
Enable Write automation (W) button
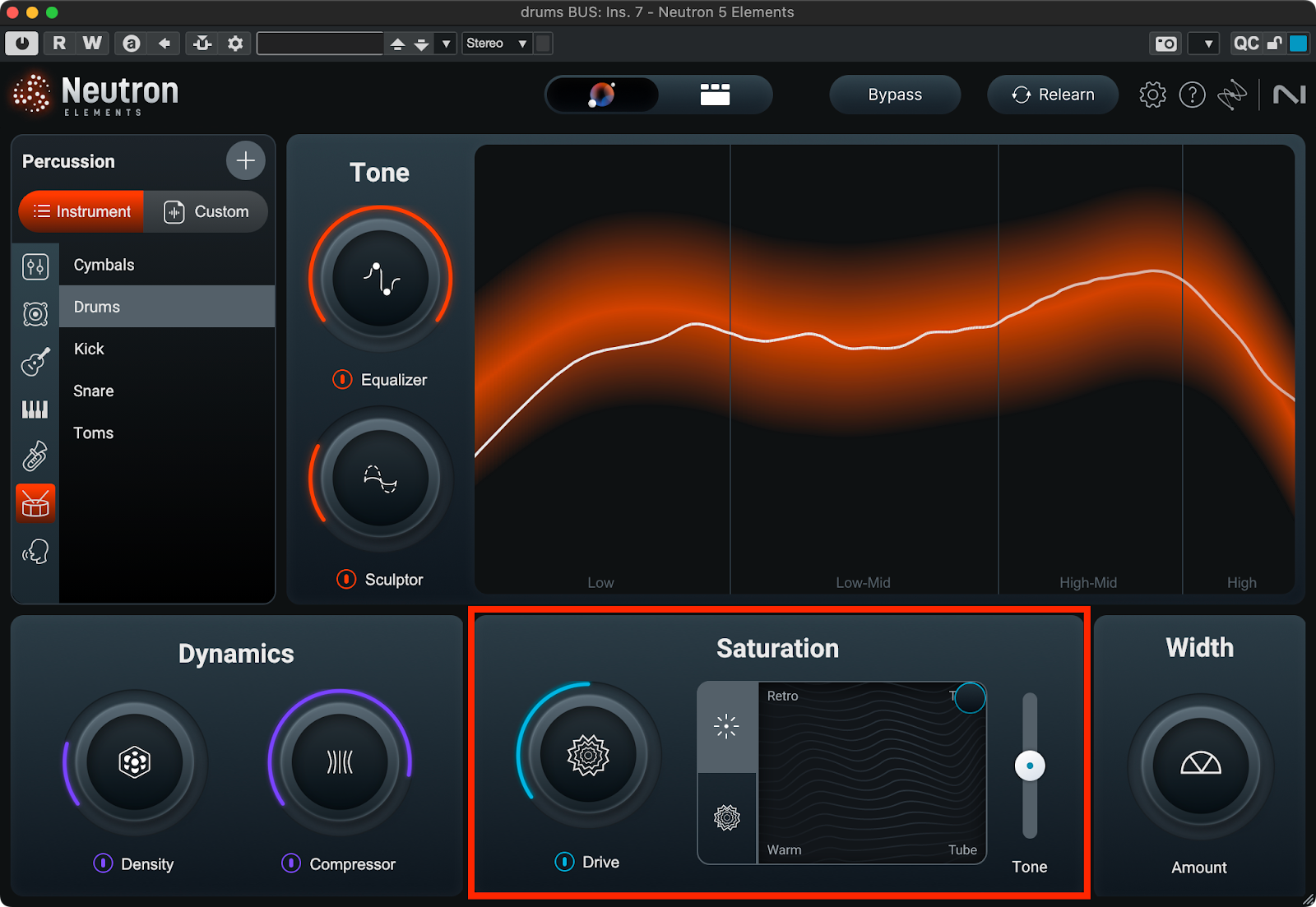pyautogui.click(x=92, y=43)
